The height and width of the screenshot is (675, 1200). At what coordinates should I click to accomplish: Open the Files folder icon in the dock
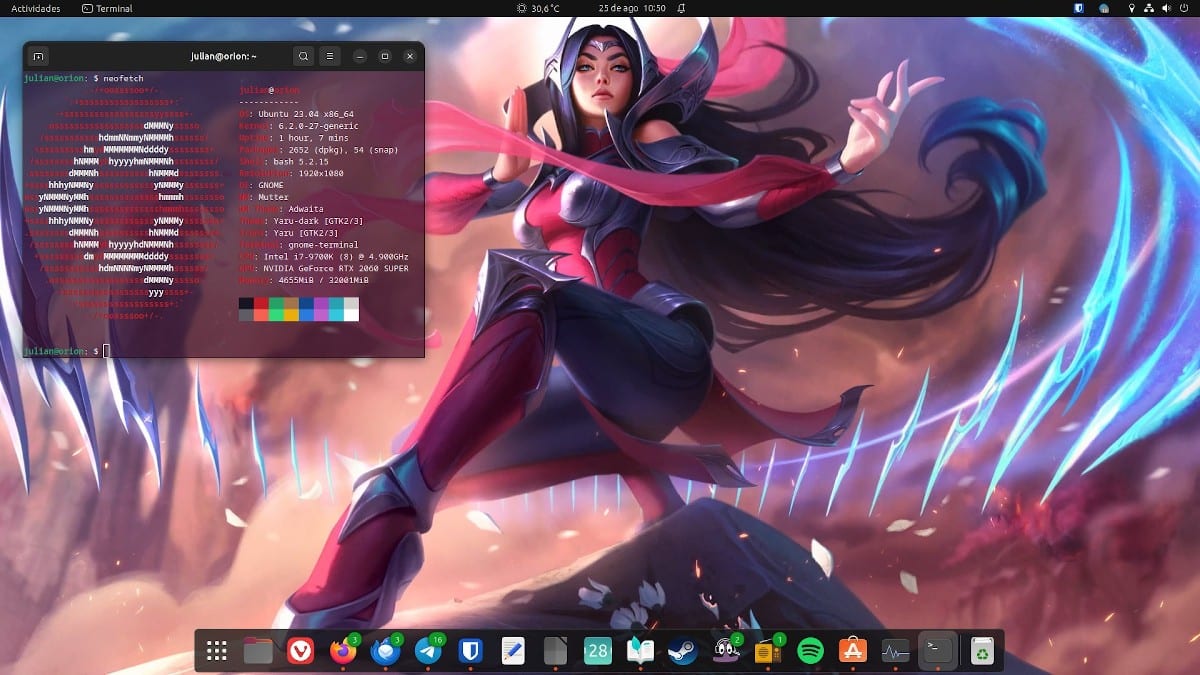click(258, 652)
